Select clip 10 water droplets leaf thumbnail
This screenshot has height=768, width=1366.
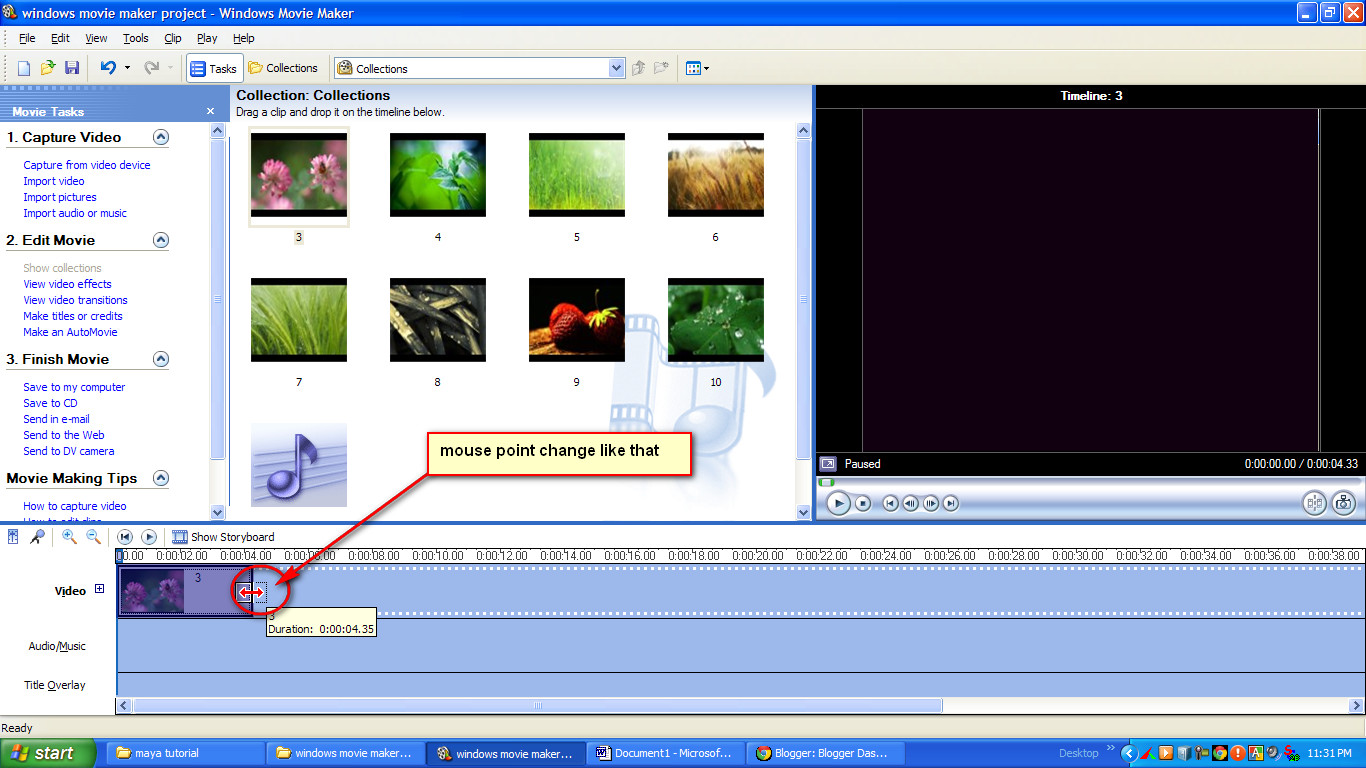point(716,320)
